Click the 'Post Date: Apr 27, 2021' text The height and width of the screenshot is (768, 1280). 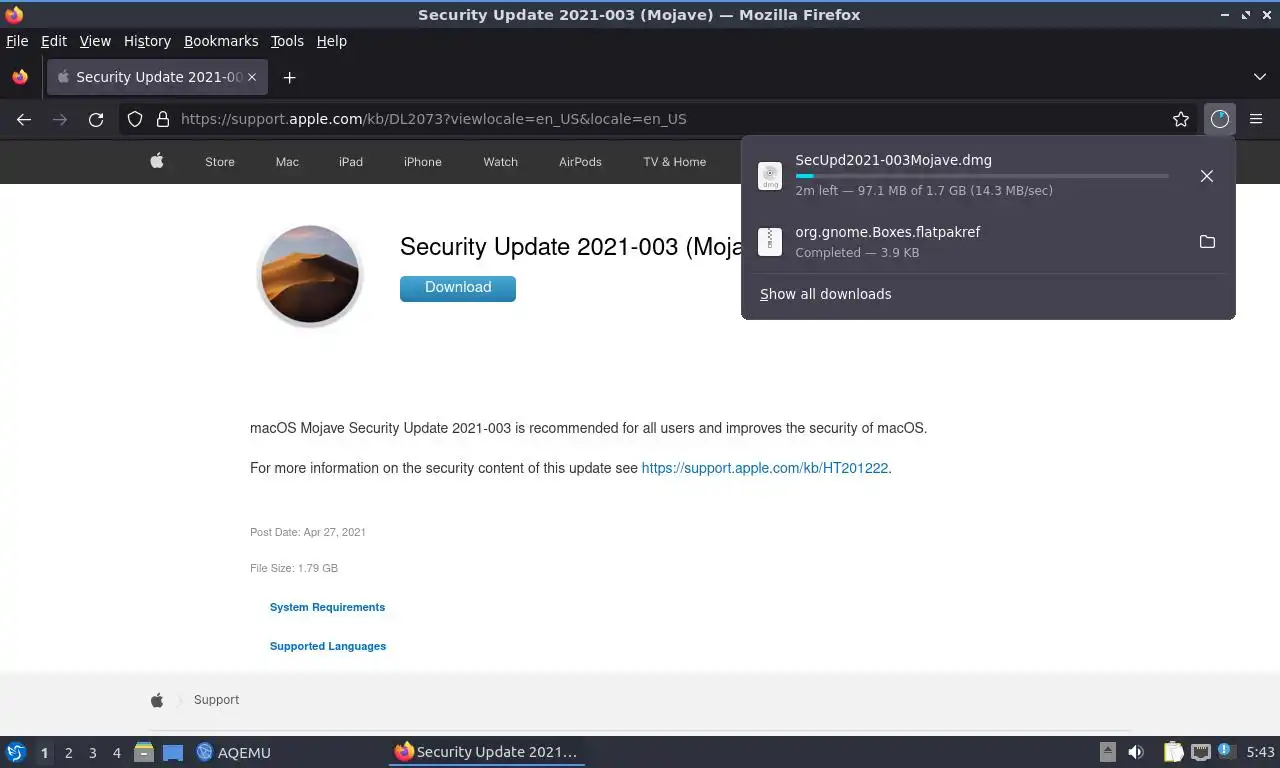308,532
